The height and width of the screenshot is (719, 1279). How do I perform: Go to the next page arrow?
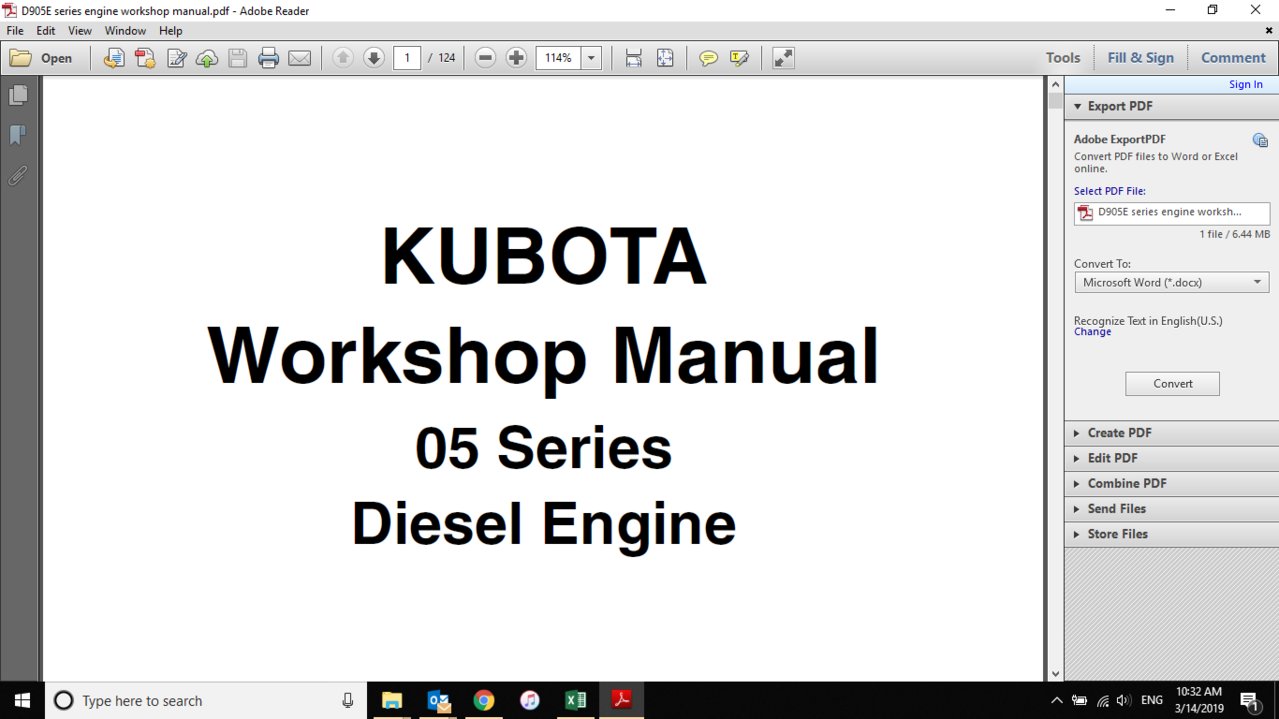coord(374,58)
